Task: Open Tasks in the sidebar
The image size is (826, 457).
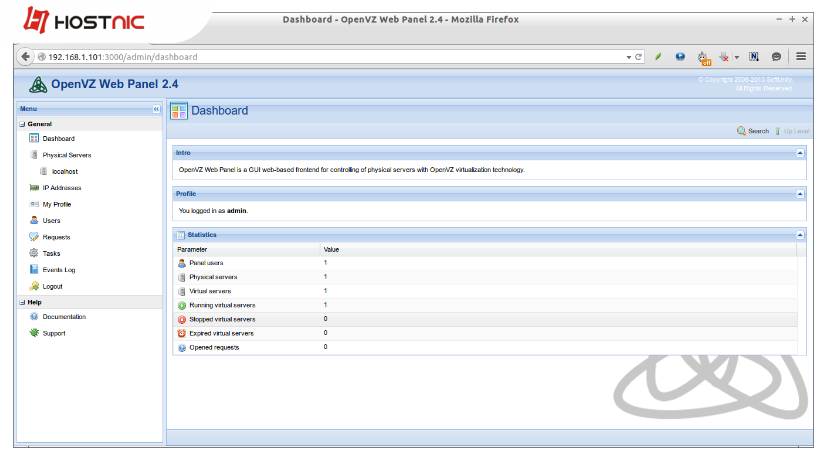Action: pos(51,253)
